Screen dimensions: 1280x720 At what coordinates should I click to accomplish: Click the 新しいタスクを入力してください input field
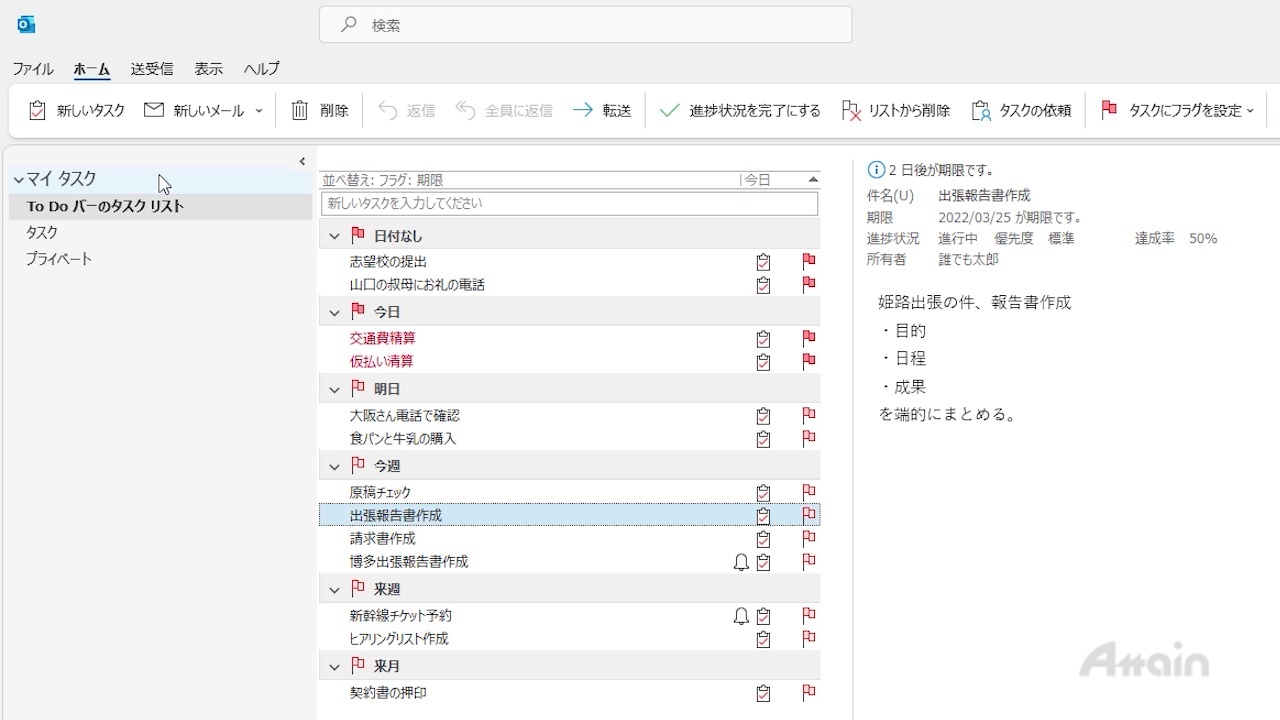[x=568, y=204]
